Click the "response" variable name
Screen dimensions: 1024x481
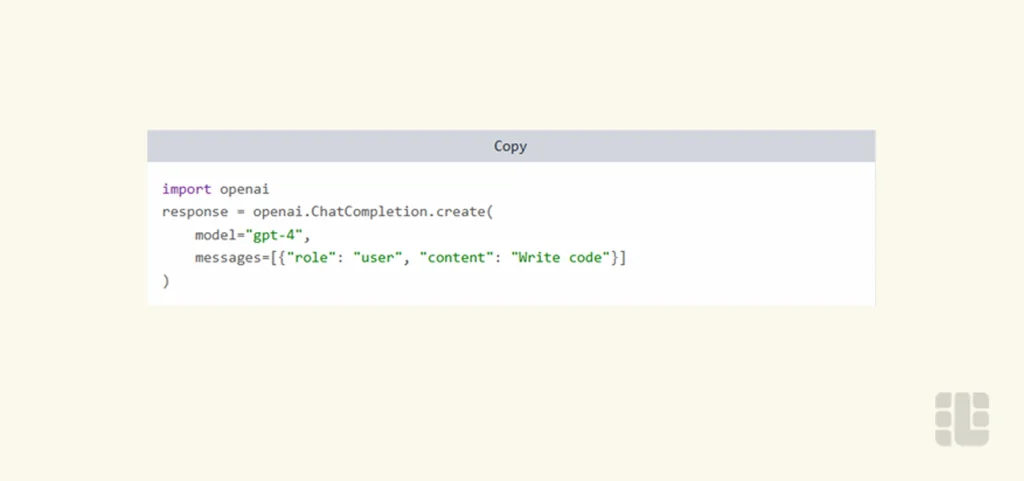coord(194,212)
